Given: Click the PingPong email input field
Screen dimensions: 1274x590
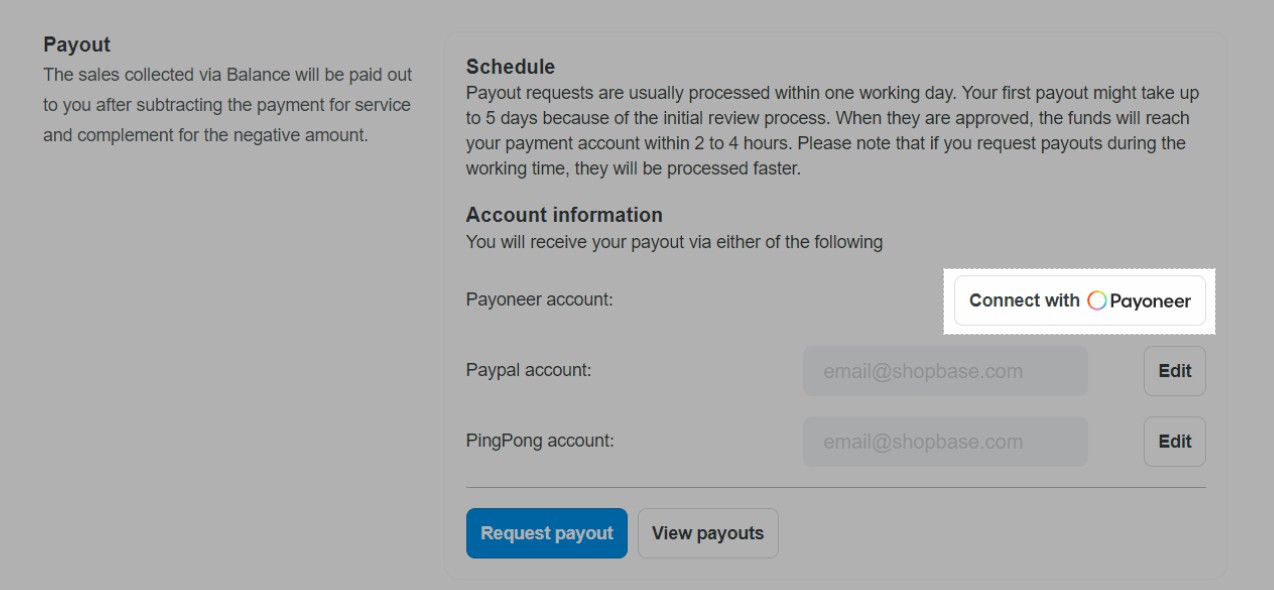Looking at the screenshot, I should coord(944,441).
